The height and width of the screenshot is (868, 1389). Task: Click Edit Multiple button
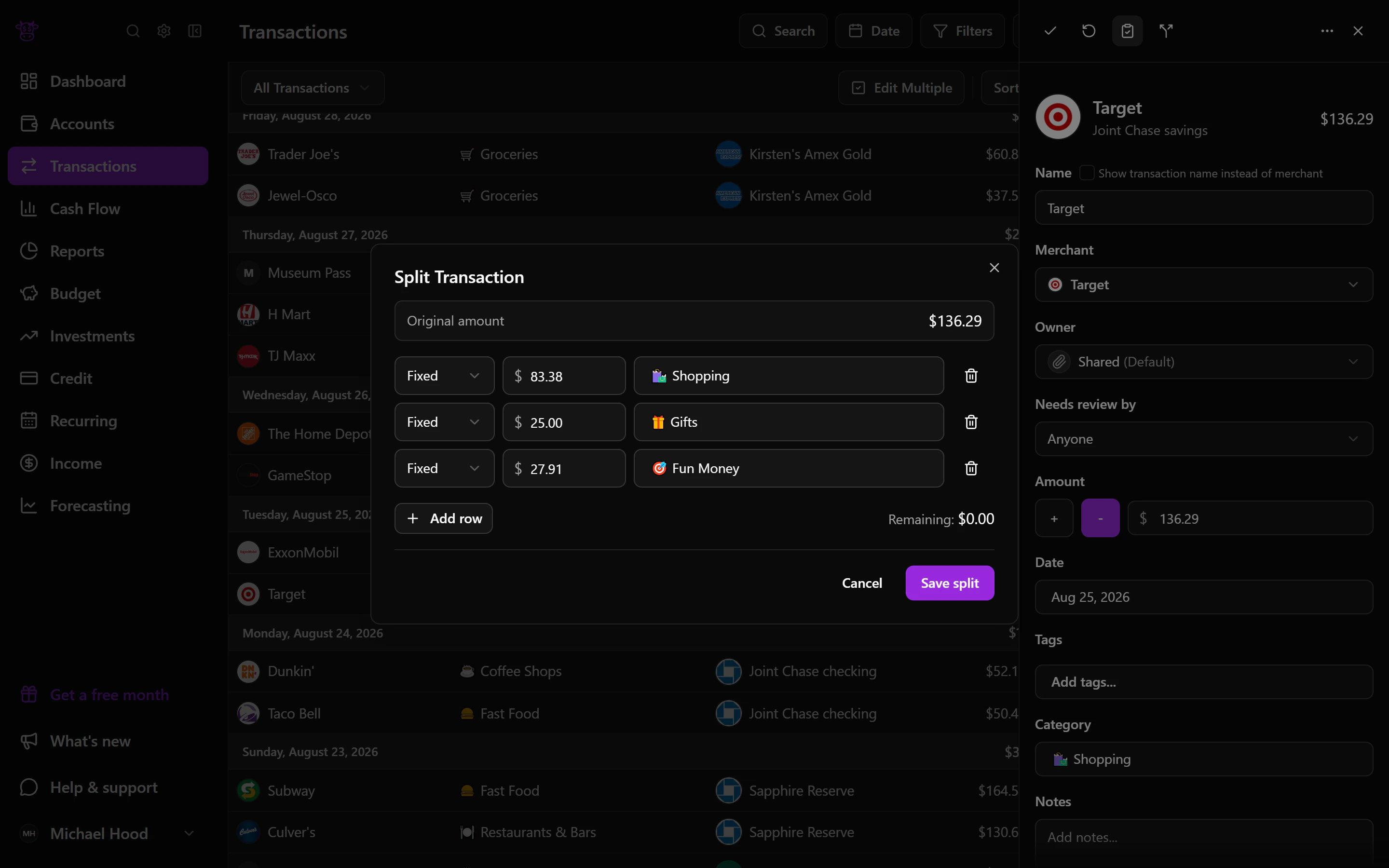point(901,88)
